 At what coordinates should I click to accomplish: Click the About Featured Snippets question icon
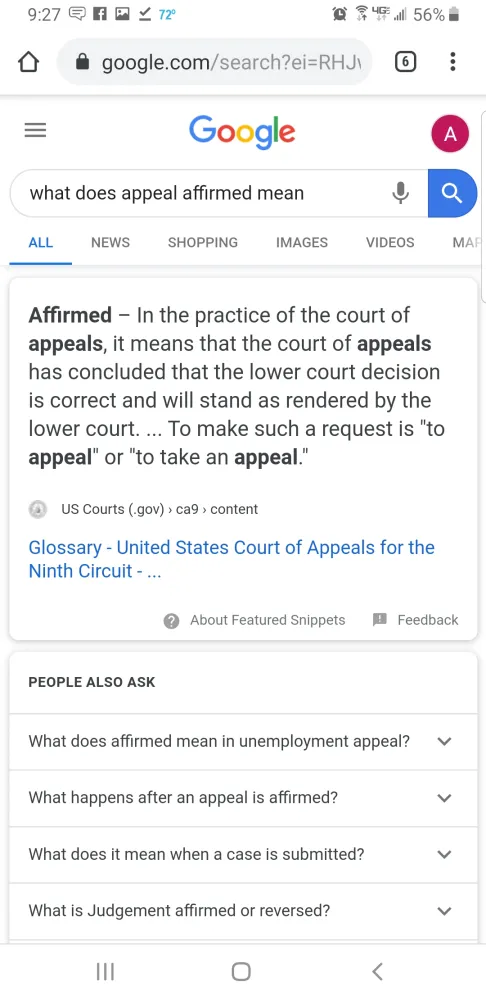click(171, 621)
